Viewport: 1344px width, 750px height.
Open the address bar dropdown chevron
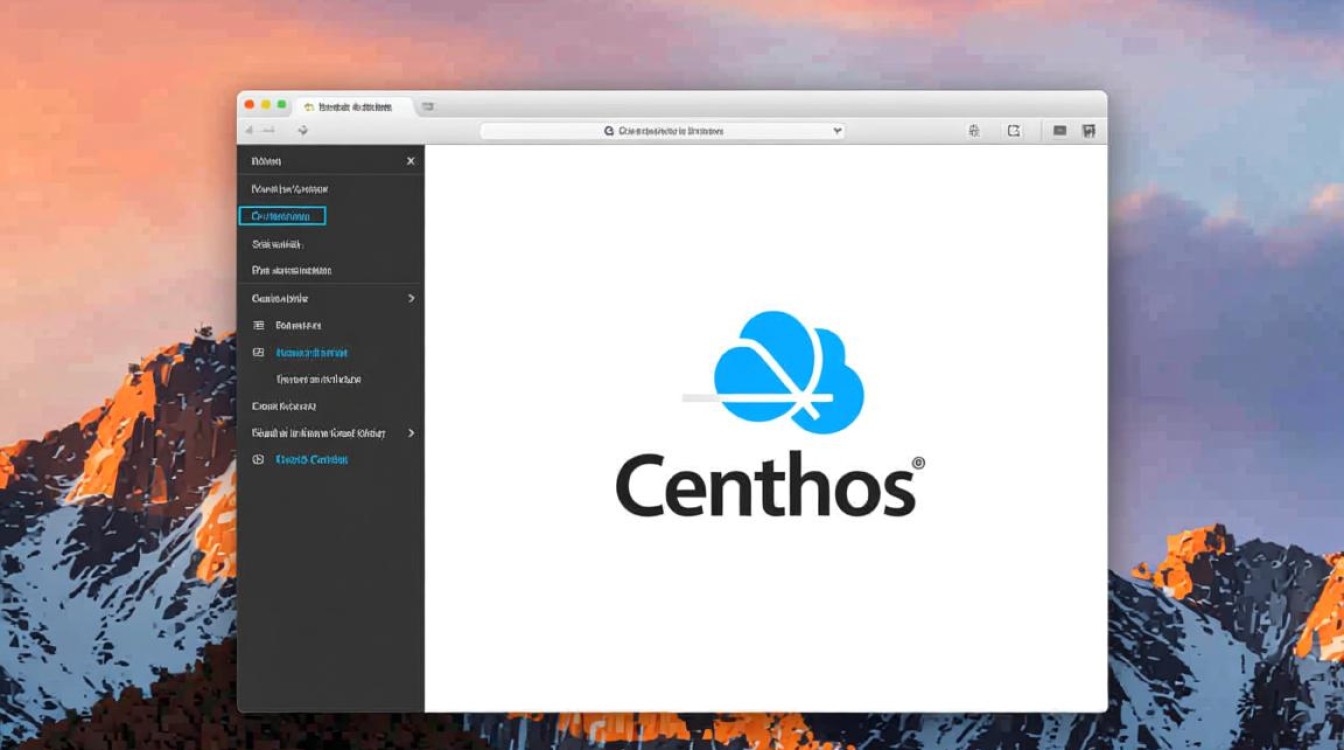pyautogui.click(x=837, y=131)
